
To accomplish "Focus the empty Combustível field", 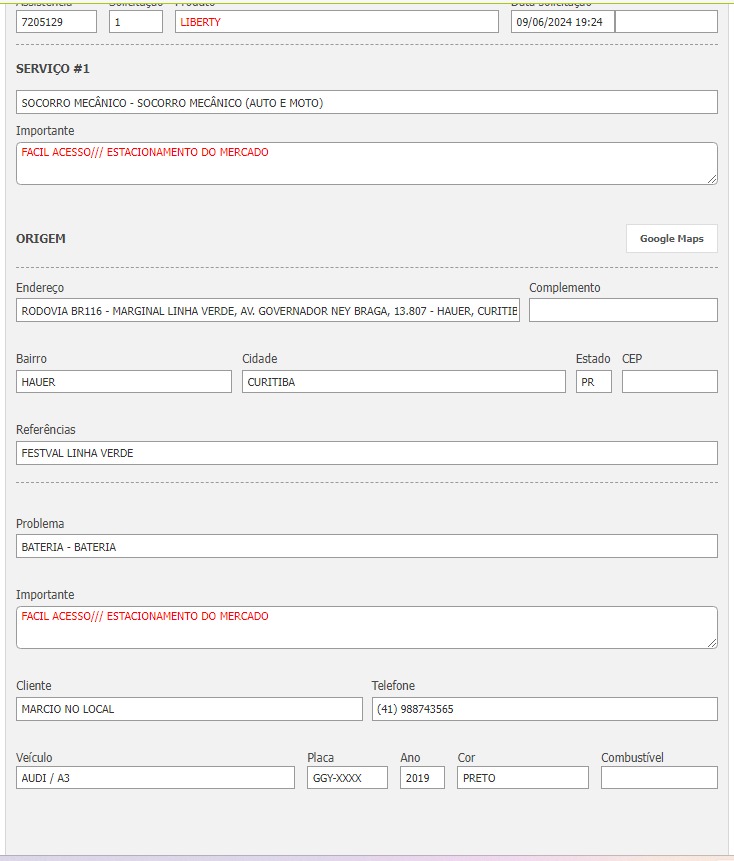I will pos(659,778).
